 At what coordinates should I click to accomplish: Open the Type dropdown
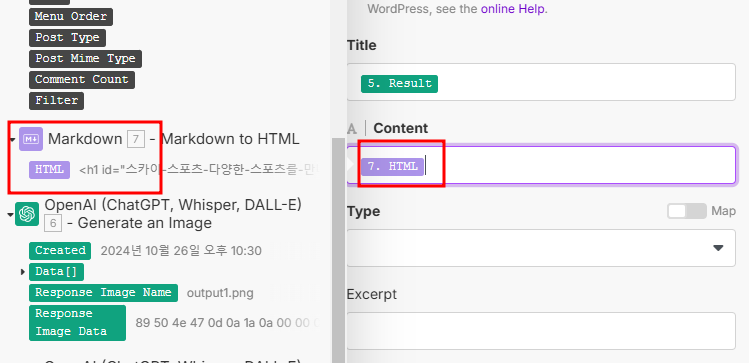tap(541, 248)
